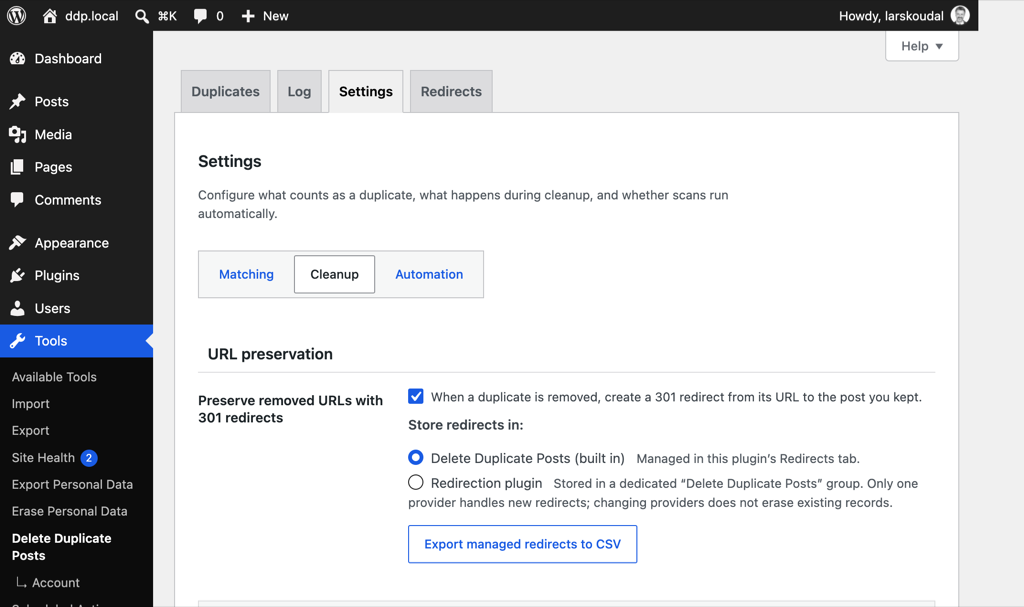1024x607 pixels.
Task: Open the Pages menu label
Action: pos(54,167)
